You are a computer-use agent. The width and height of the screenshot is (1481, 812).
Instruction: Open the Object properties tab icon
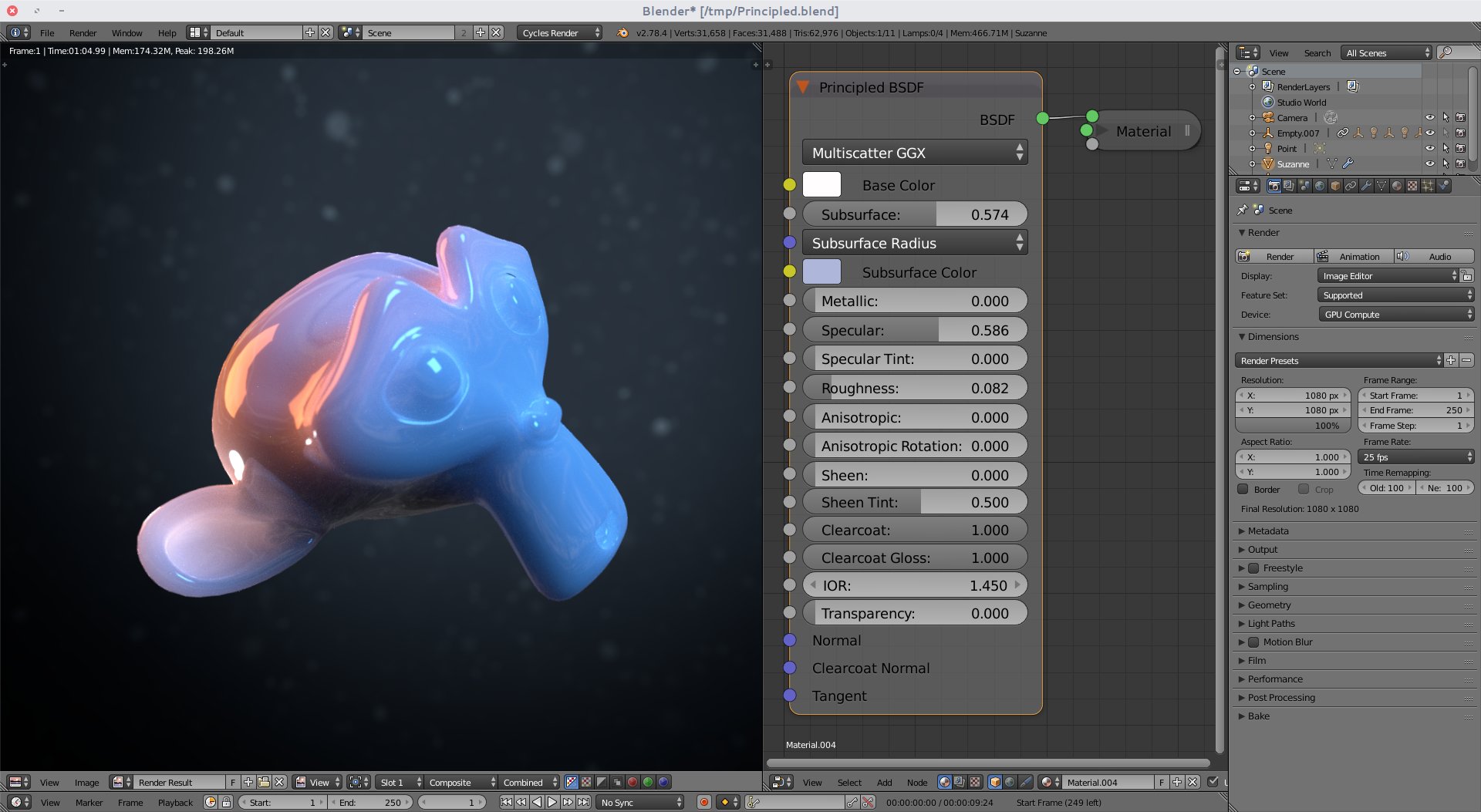[x=1335, y=186]
